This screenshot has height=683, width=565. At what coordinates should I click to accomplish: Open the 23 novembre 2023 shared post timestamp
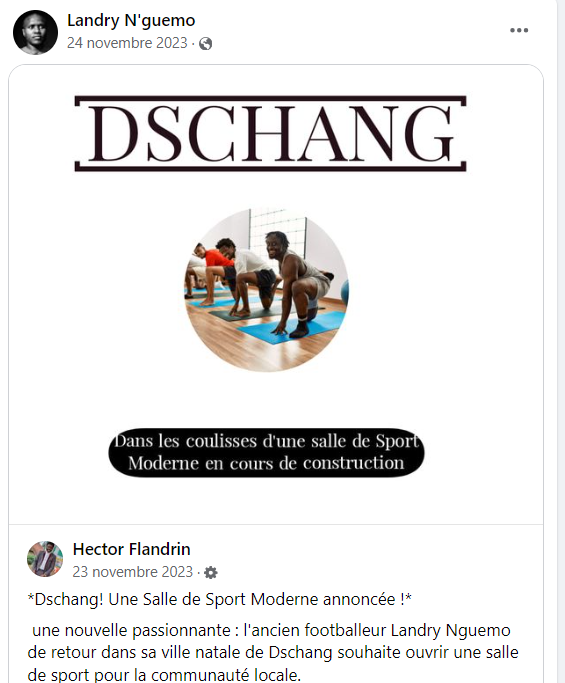[132, 571]
